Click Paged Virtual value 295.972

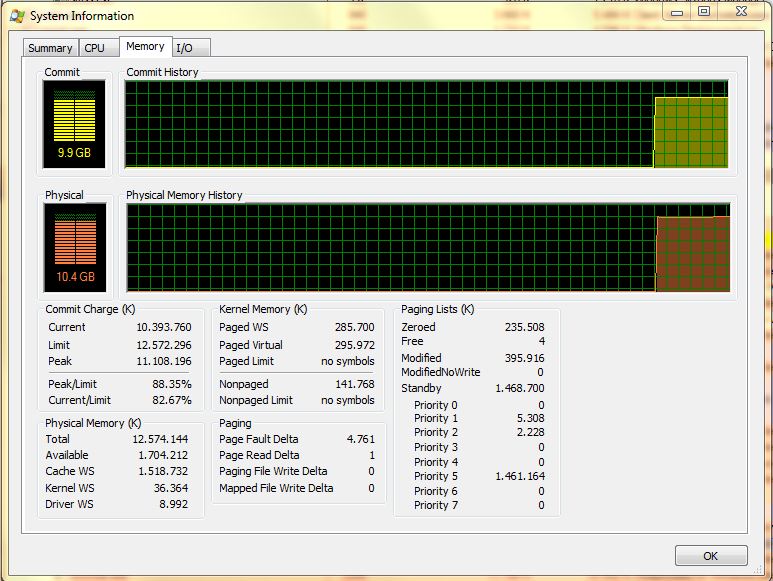point(354,345)
